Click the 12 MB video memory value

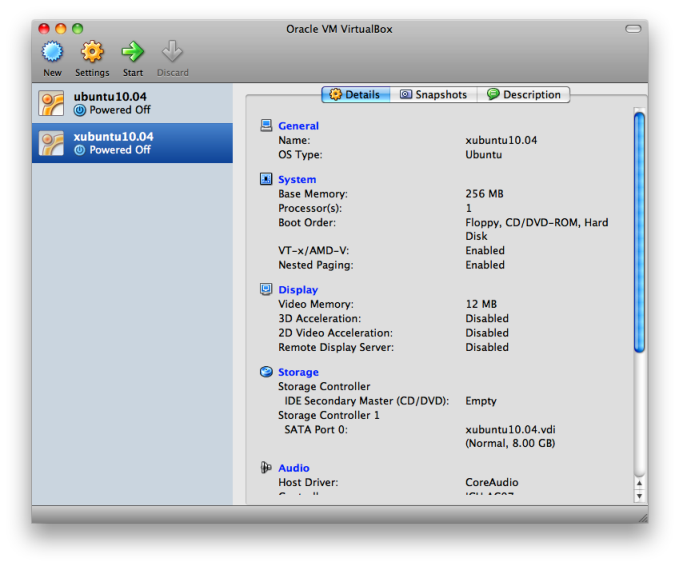[x=481, y=304]
